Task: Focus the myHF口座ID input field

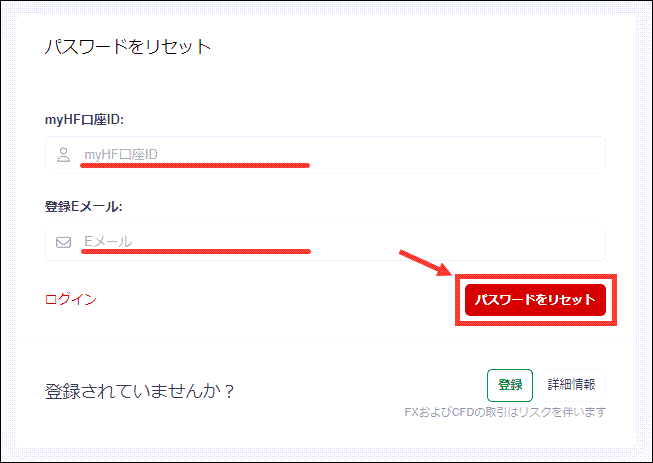Action: click(x=325, y=154)
